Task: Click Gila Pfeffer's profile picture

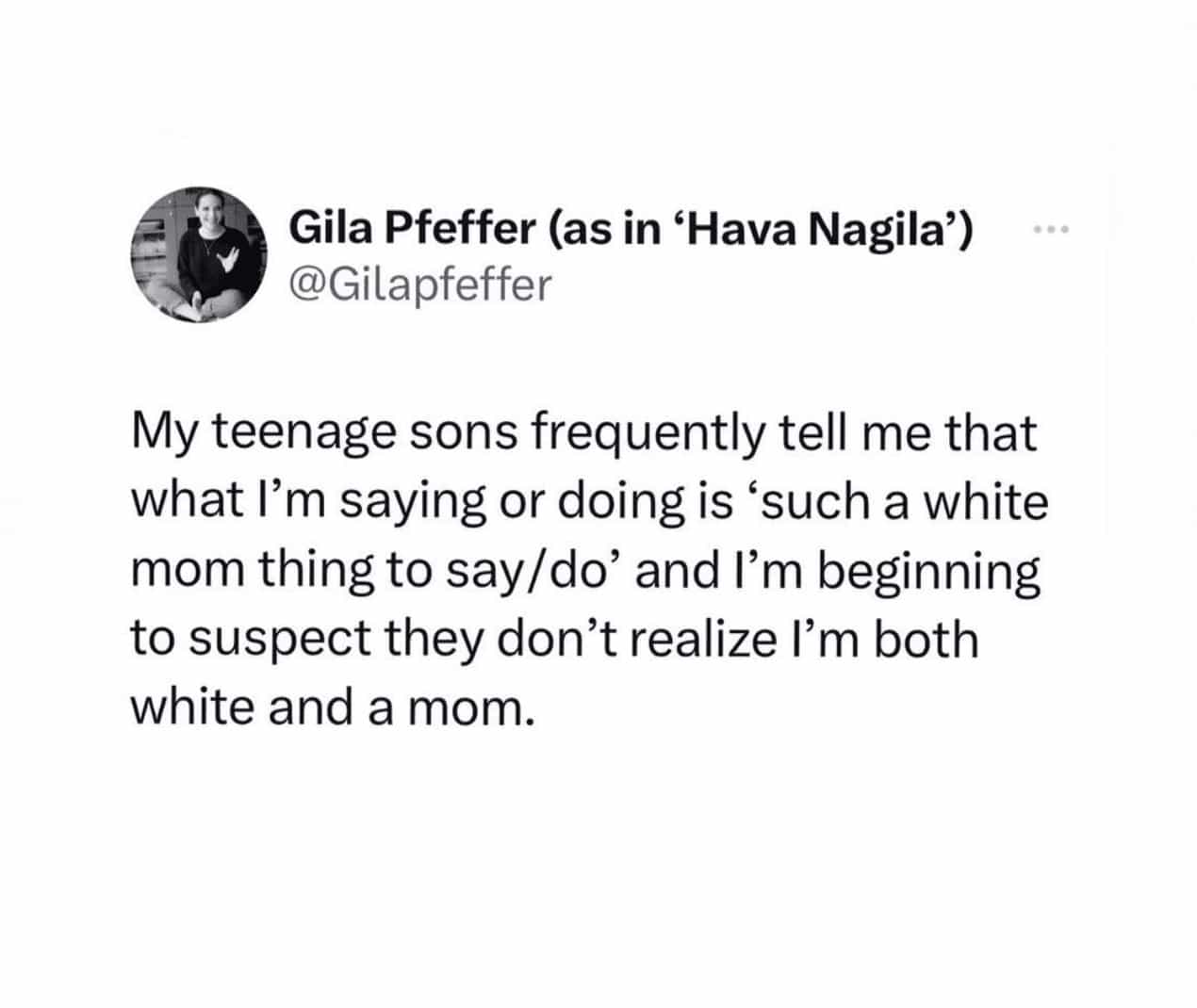Action: (x=196, y=253)
